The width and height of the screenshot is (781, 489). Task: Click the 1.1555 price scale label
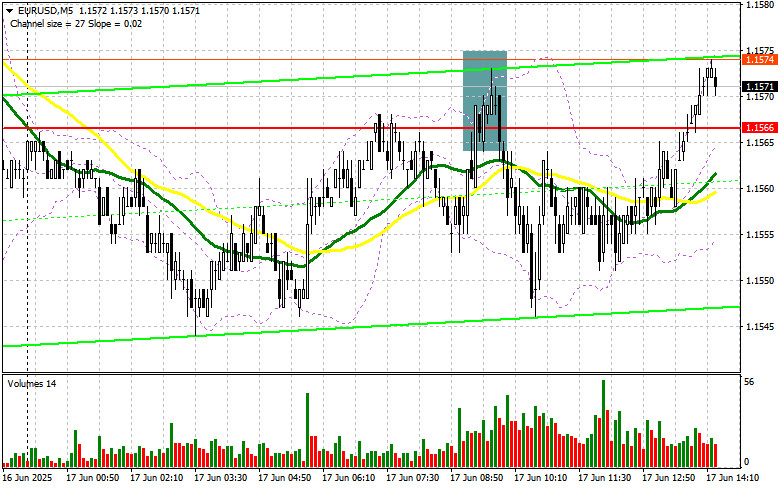click(x=760, y=235)
